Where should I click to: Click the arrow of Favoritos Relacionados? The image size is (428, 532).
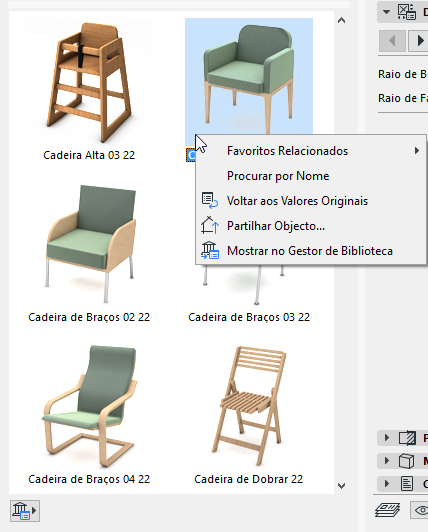[x=416, y=151]
